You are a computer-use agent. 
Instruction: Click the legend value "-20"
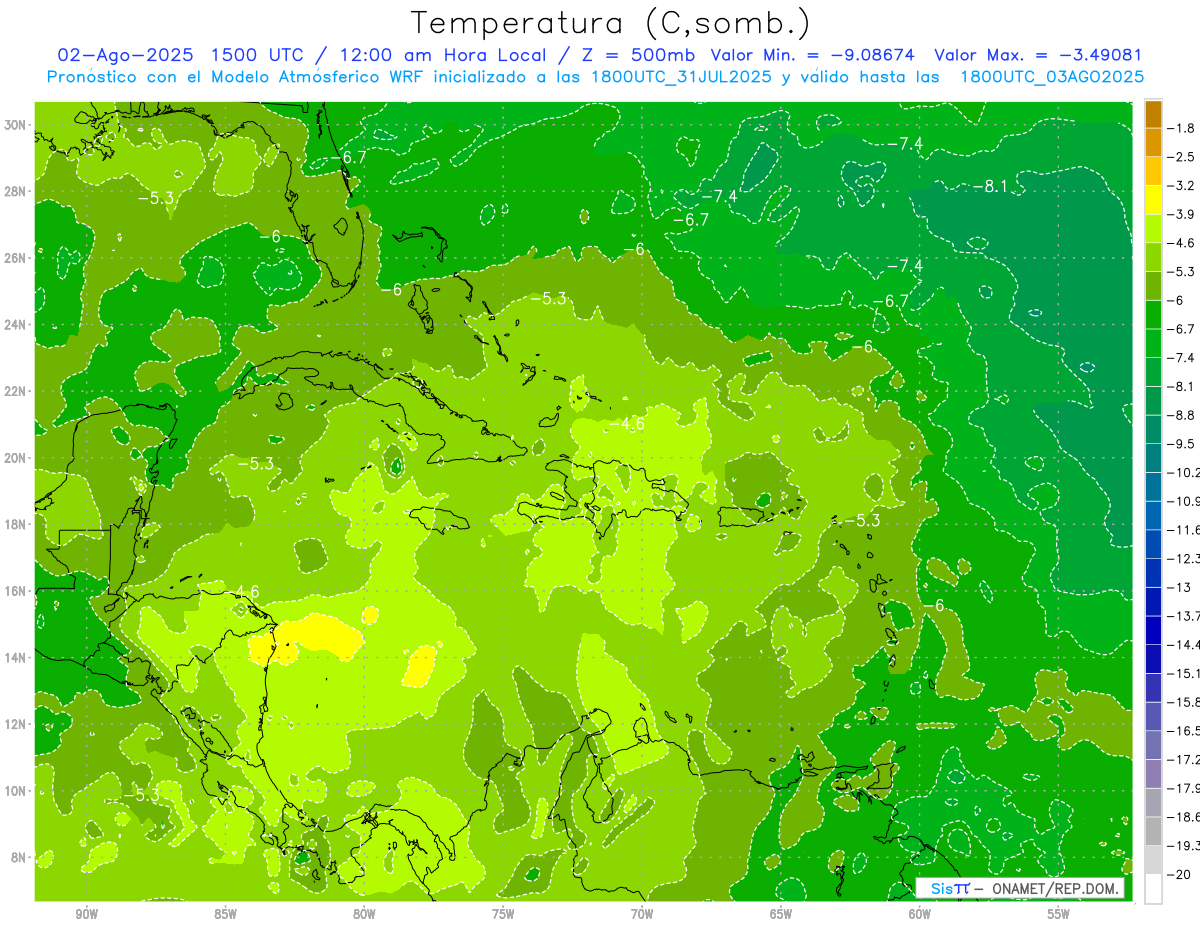(1180, 874)
